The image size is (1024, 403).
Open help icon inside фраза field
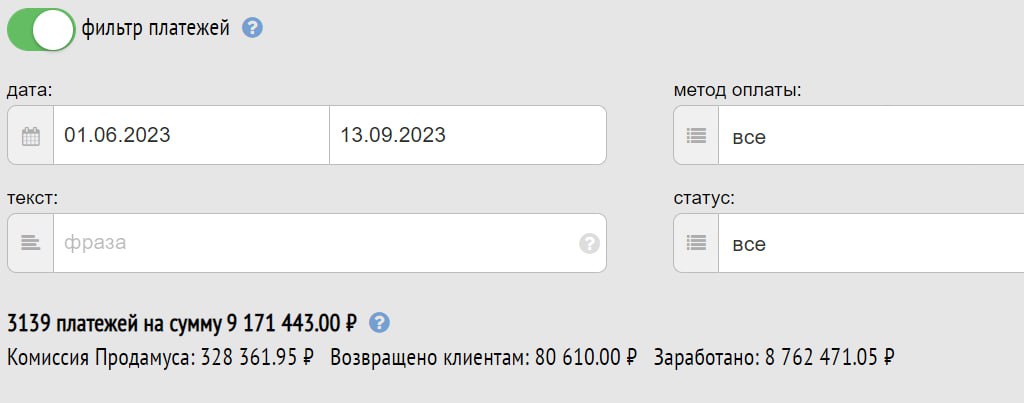point(589,244)
